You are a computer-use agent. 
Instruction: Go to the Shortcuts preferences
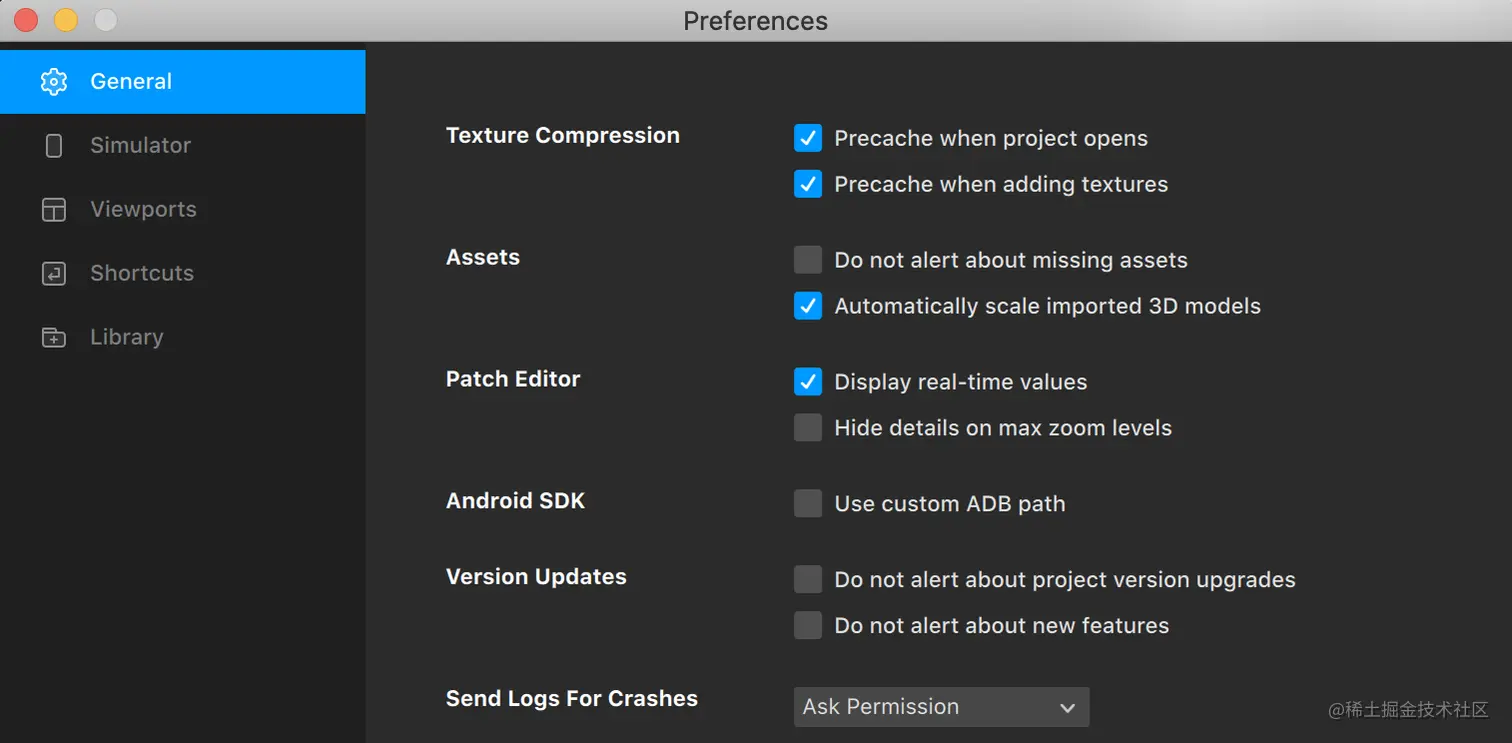coord(142,274)
